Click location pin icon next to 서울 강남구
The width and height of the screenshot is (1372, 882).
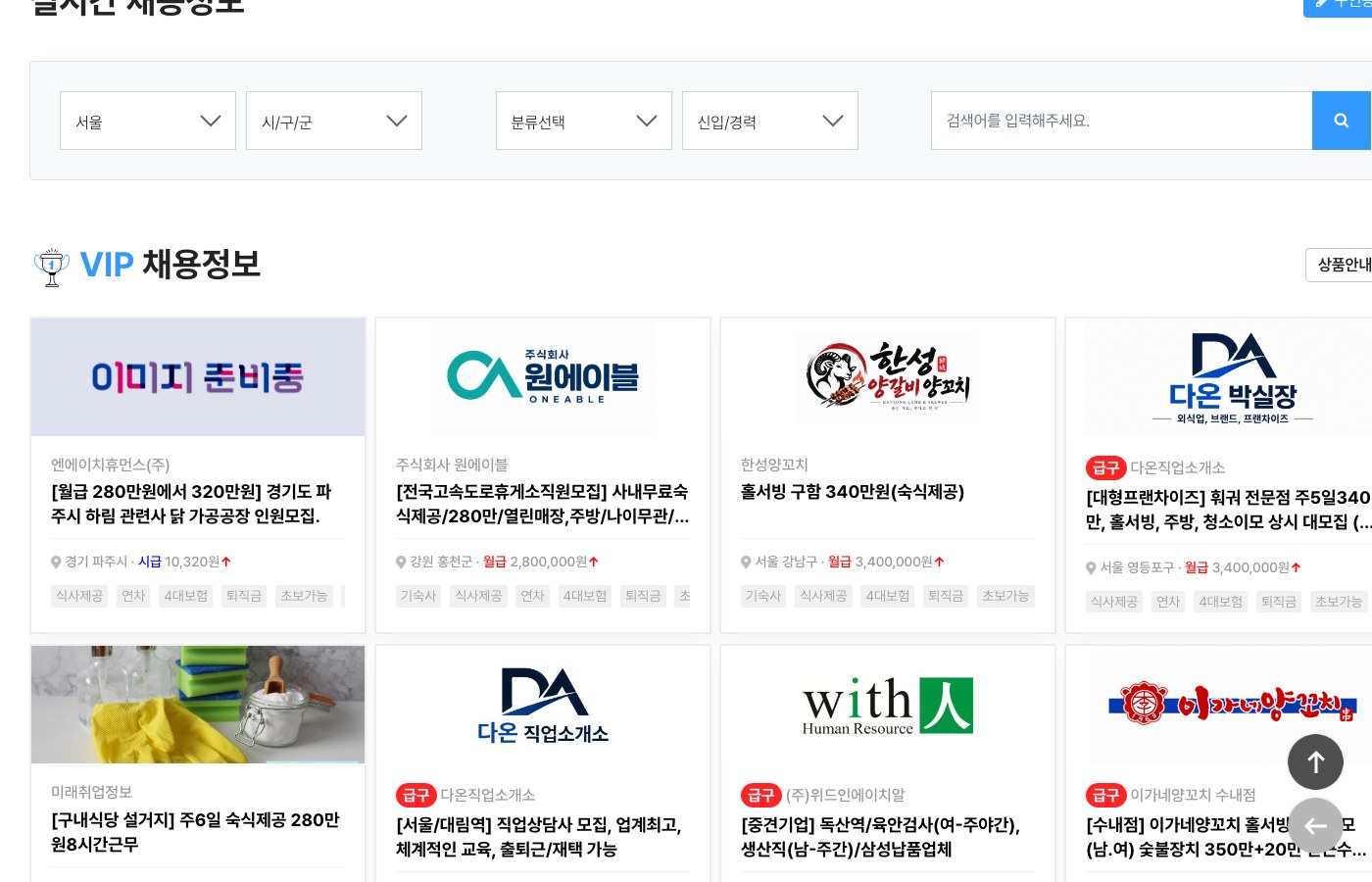pyautogui.click(x=746, y=562)
